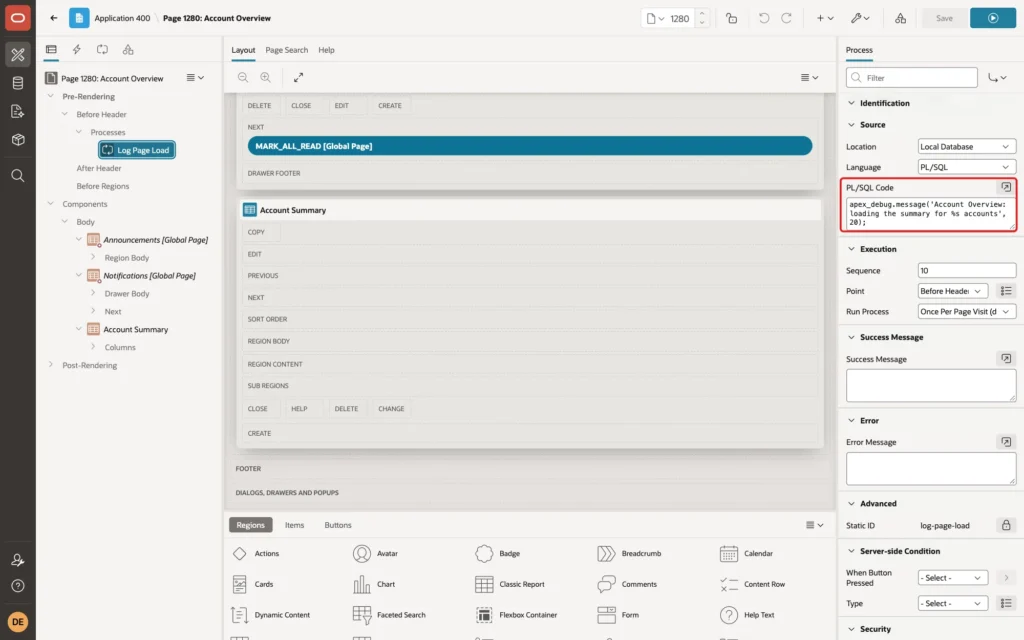This screenshot has height=640, width=1024.
Task: Open the Shared Components toolbar icon
Action: (900, 18)
